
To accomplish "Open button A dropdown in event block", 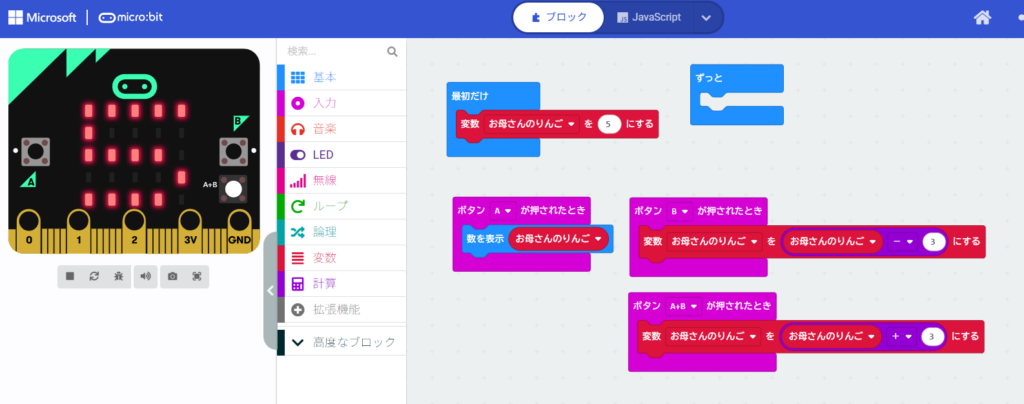I will click(503, 211).
